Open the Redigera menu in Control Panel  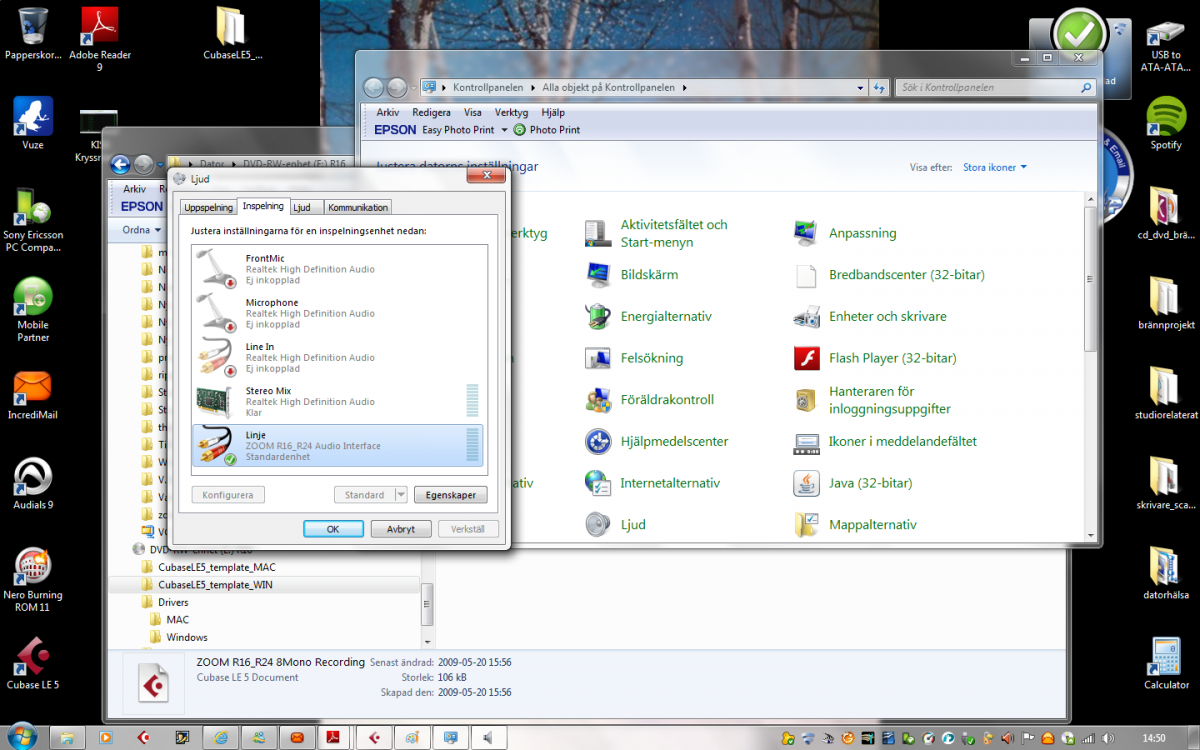click(431, 113)
